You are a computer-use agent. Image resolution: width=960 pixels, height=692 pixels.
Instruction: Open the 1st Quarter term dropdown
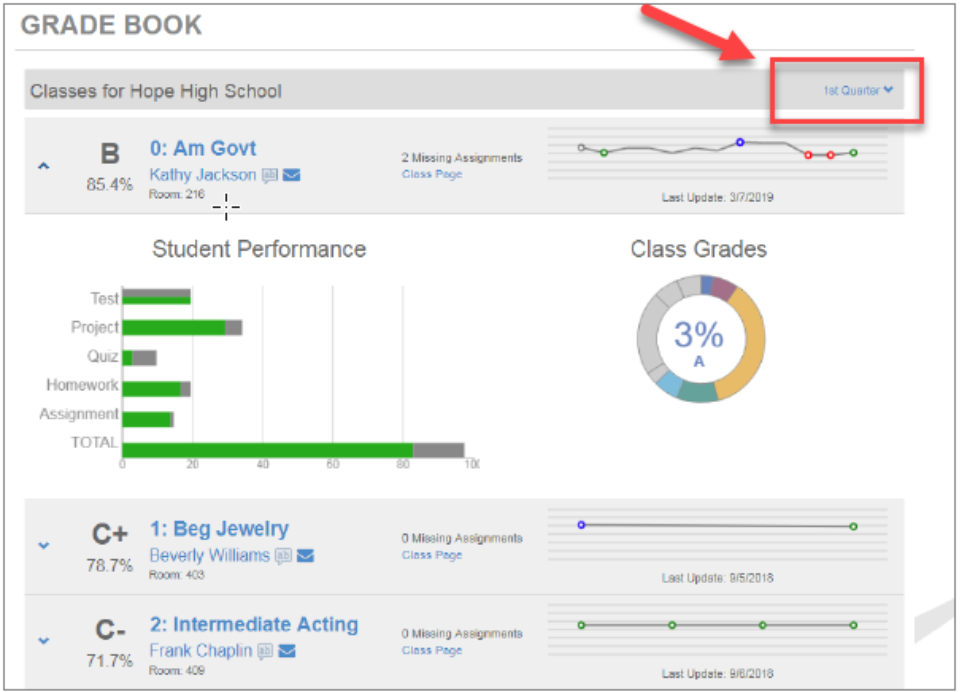click(857, 91)
